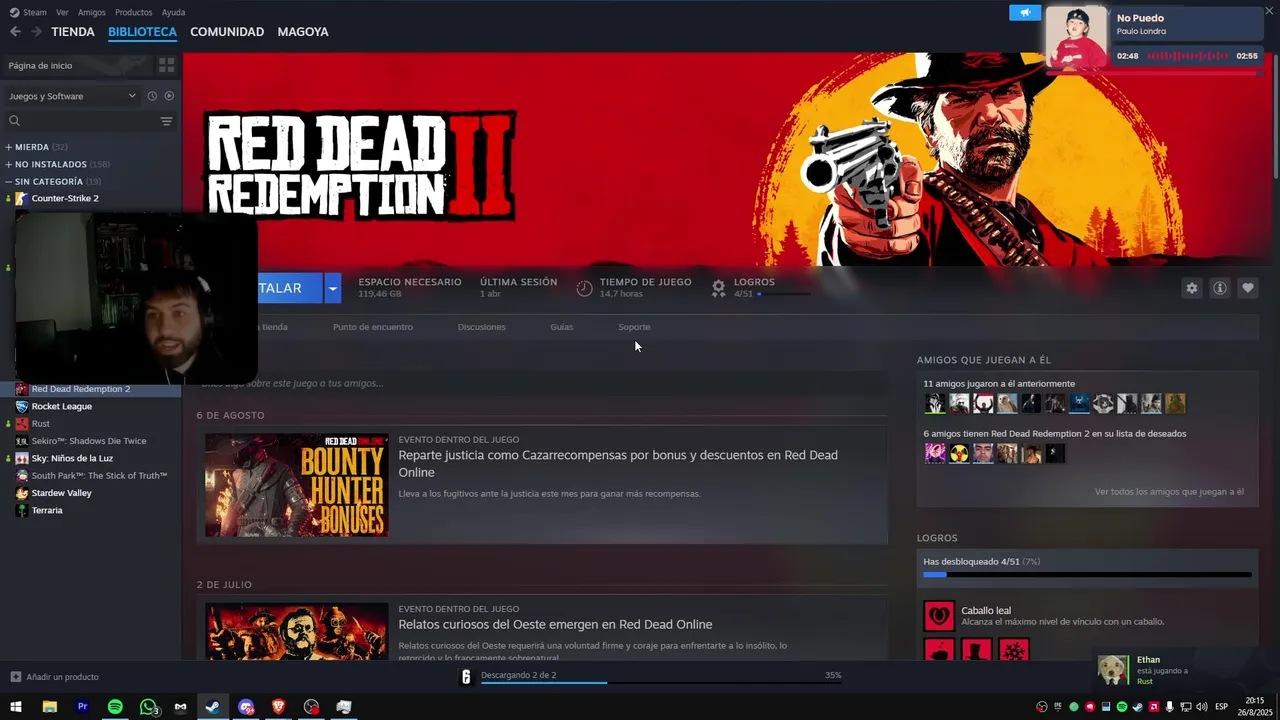Open the COMUNIDAD tab
The image size is (1280, 720).
coord(227,32)
